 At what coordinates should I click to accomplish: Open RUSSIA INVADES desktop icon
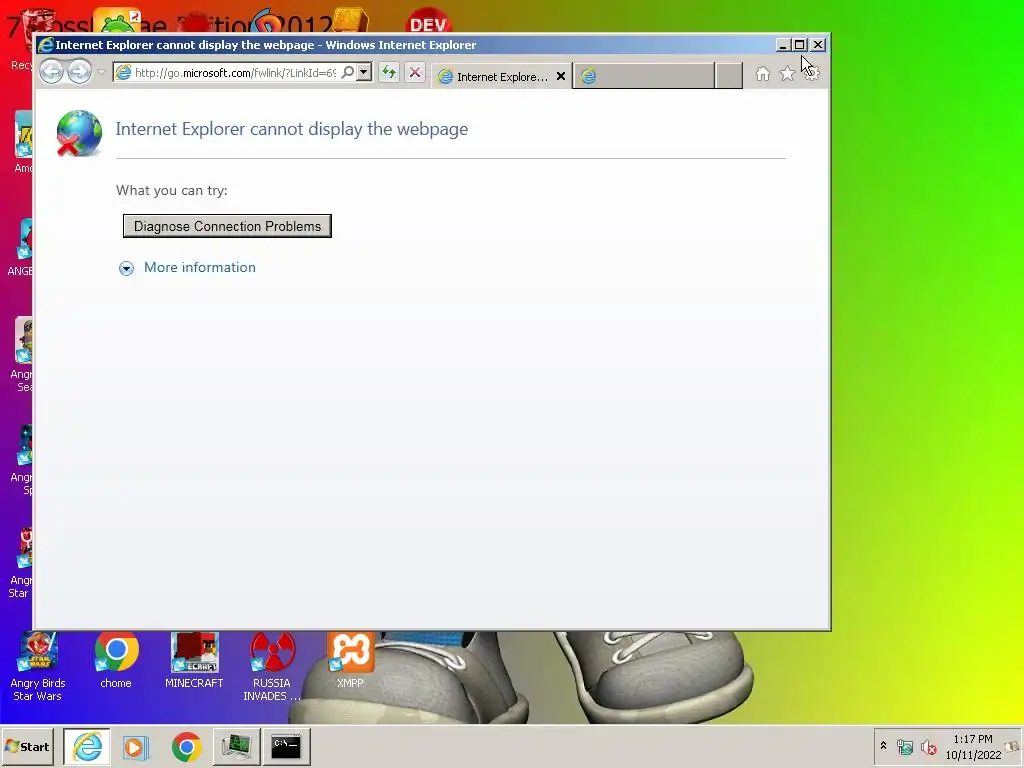tap(272, 666)
